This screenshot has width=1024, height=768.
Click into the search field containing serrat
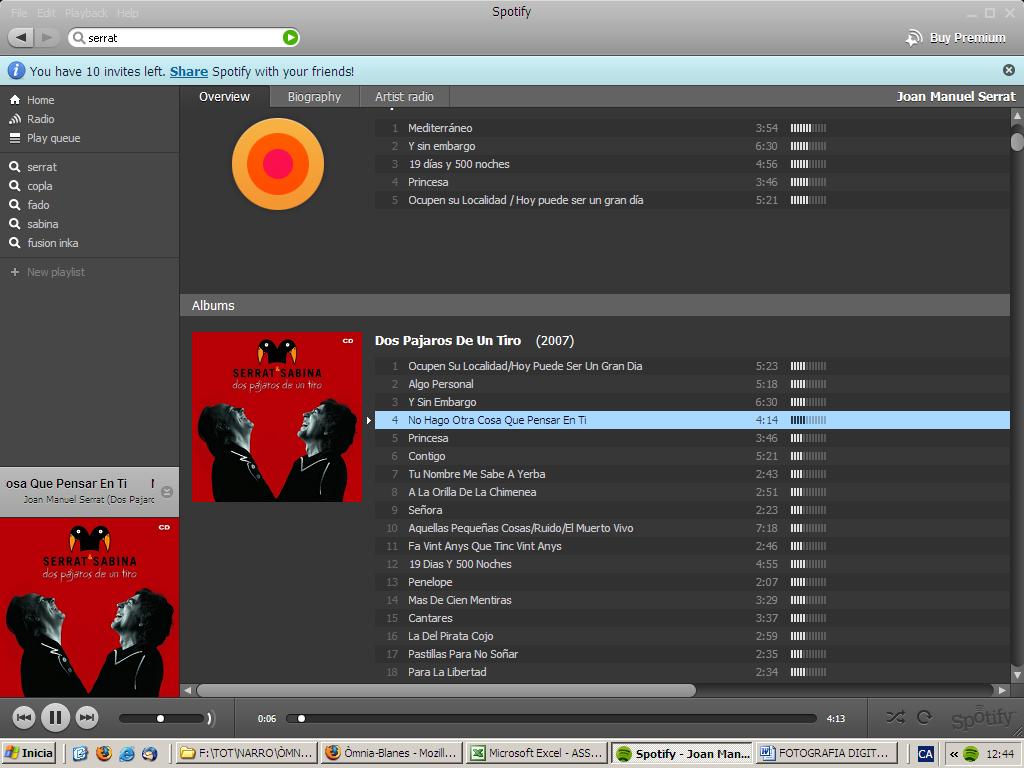183,38
